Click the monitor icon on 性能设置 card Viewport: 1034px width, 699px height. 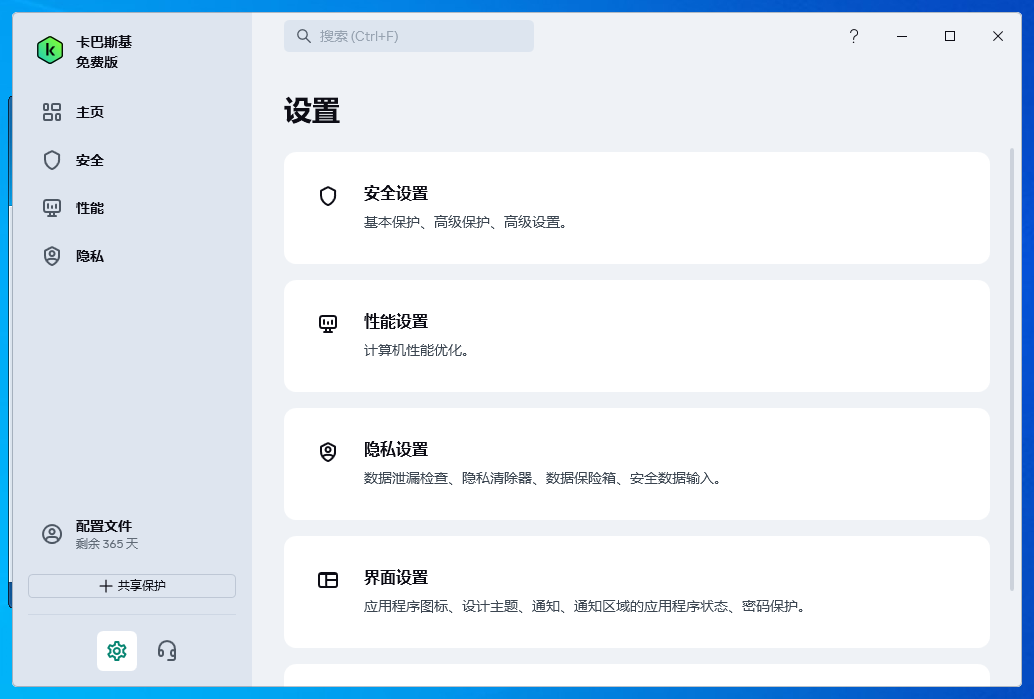[x=328, y=324]
